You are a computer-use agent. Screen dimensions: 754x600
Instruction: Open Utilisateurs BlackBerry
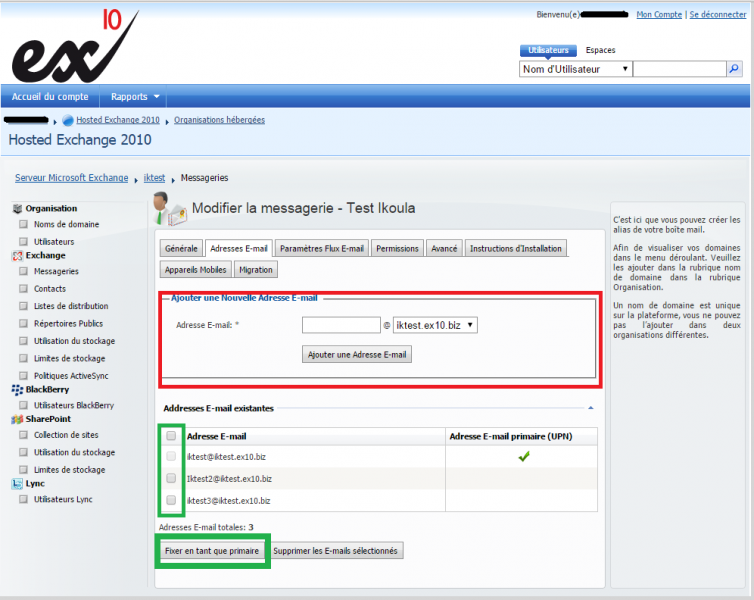coord(74,405)
